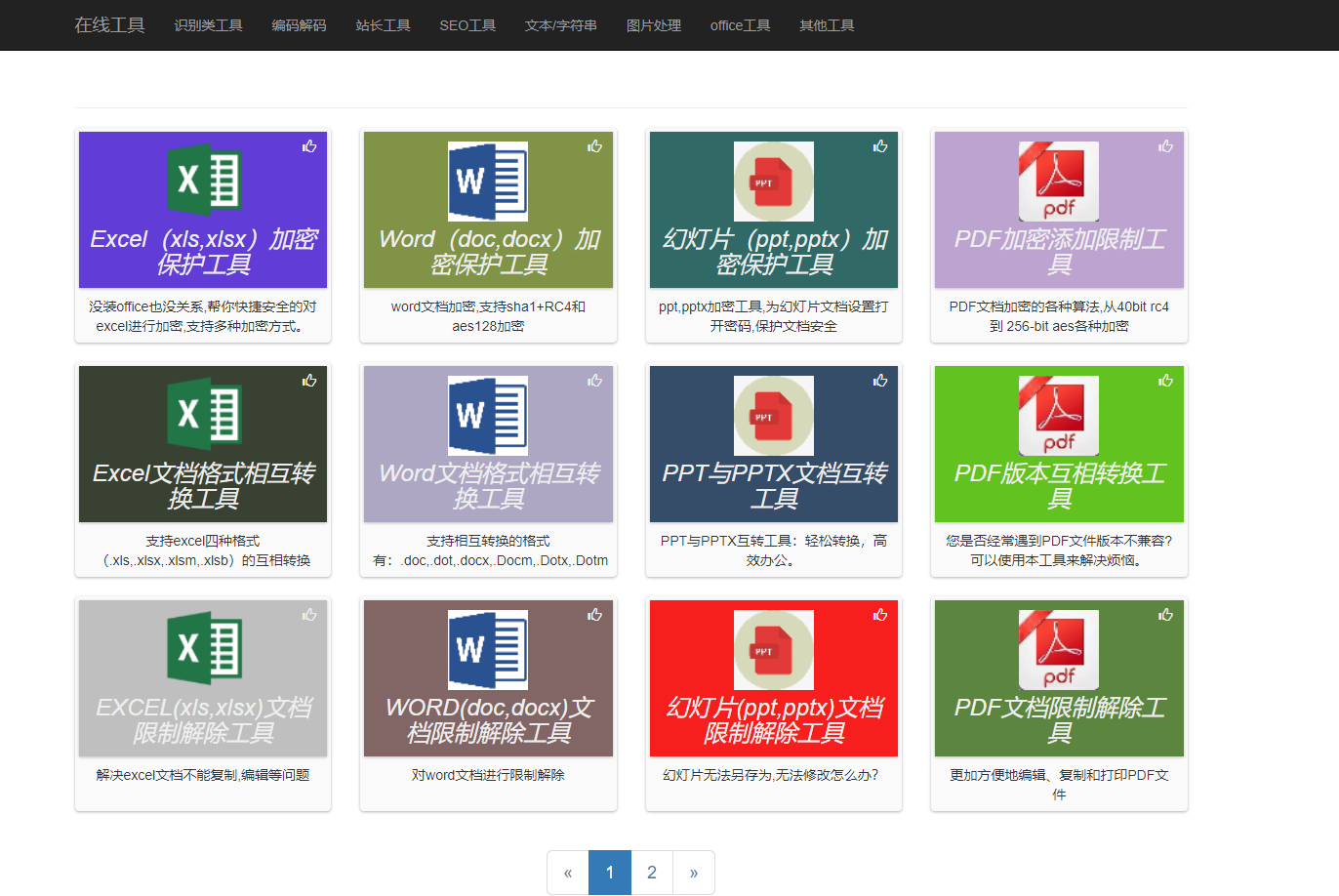
Task: Like the EXCEL文档限制解除工具 card with thumbs-up
Action: coord(309,615)
